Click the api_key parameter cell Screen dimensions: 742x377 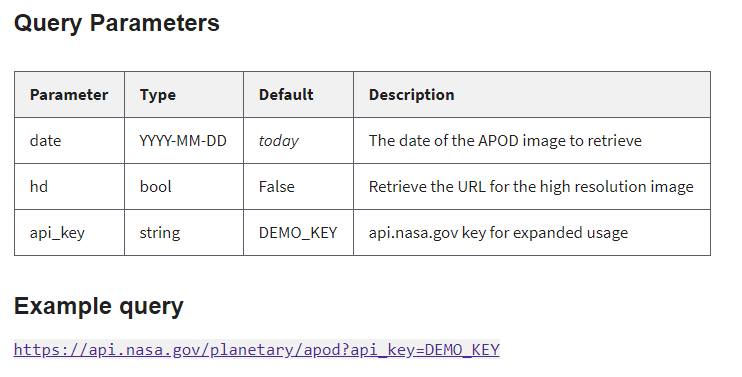tap(70, 233)
